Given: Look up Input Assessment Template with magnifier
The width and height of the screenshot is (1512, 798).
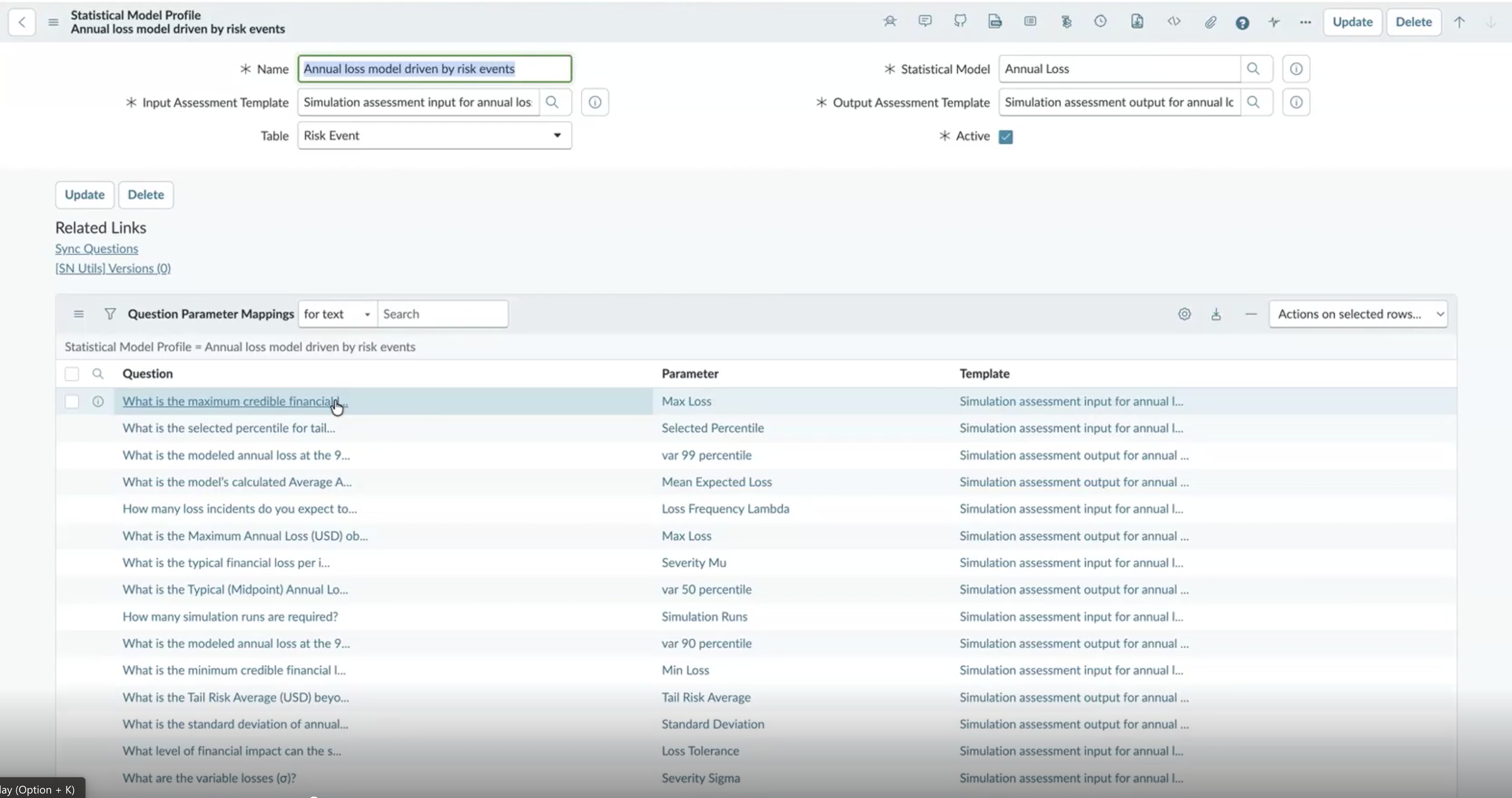Looking at the screenshot, I should pos(552,102).
